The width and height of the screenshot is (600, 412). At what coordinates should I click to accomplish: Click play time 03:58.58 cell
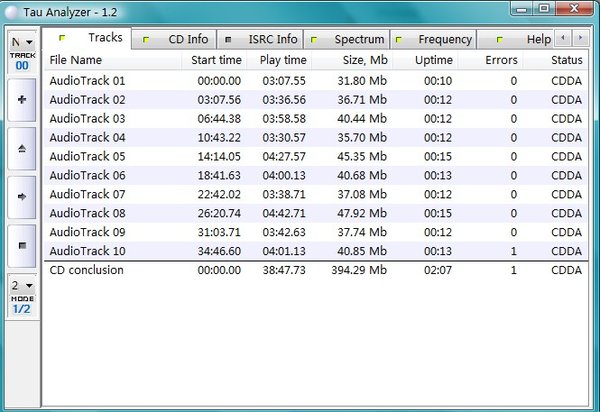pos(284,119)
